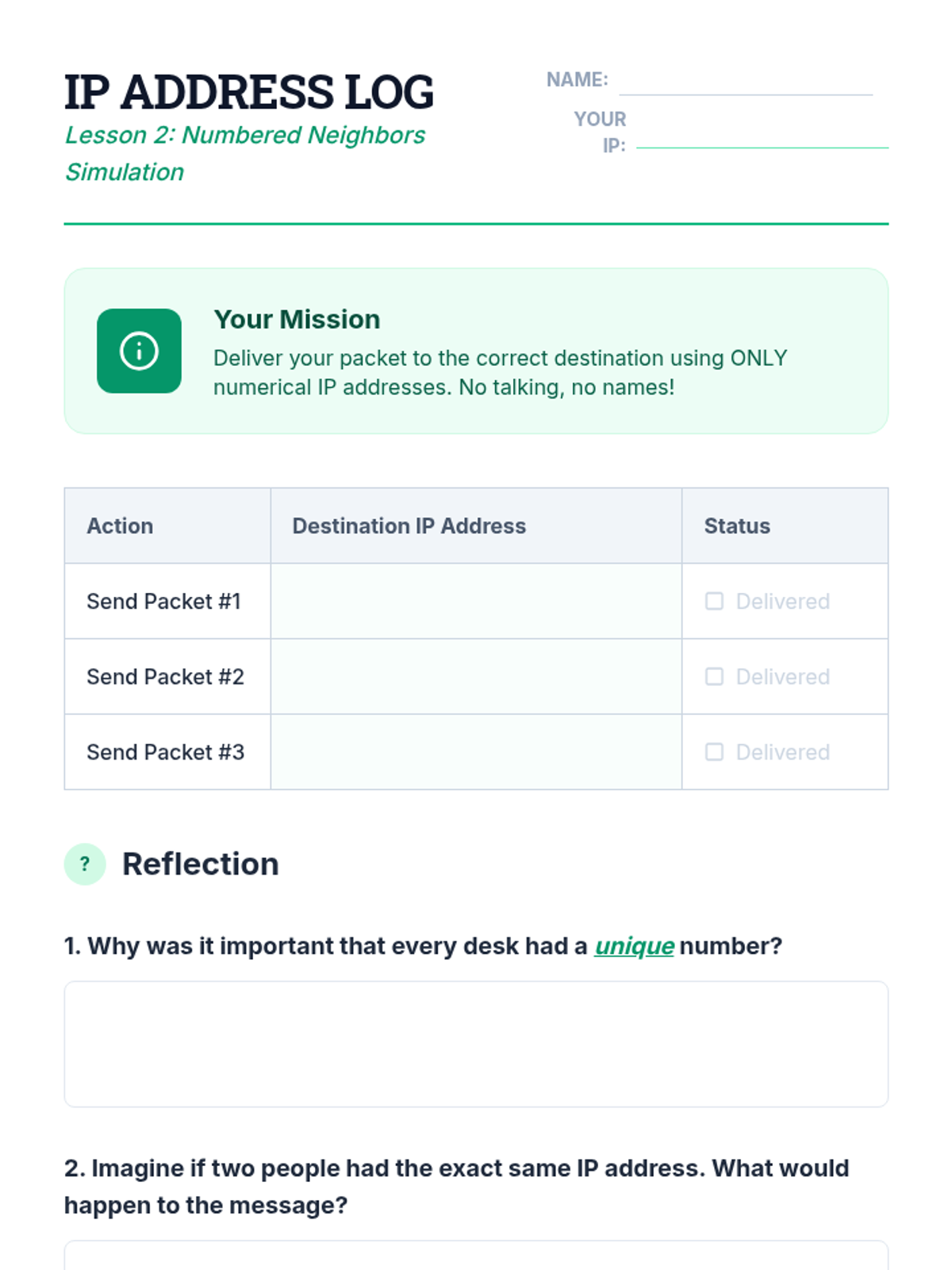
Task: Check Delivered for Send Packet #2
Action: point(714,676)
